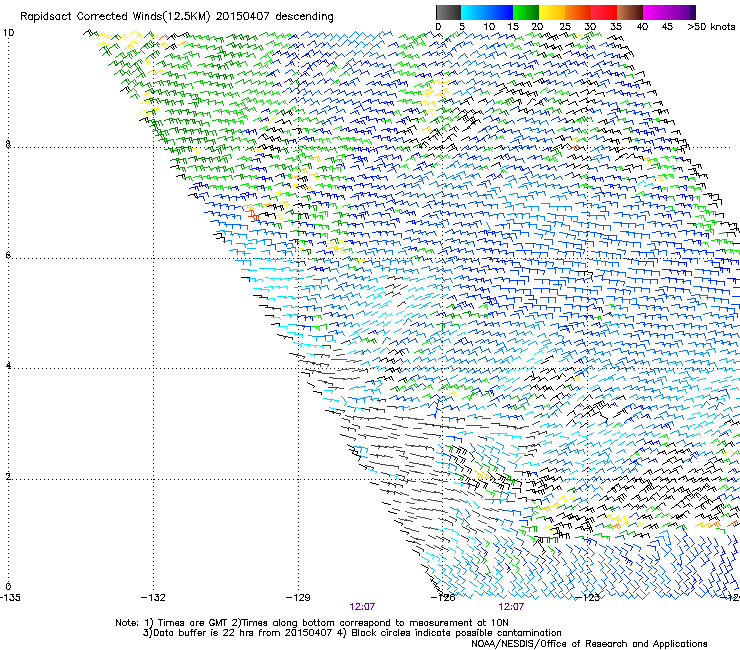Click the ">50 knots" legend label

pyautogui.click(x=711, y=27)
